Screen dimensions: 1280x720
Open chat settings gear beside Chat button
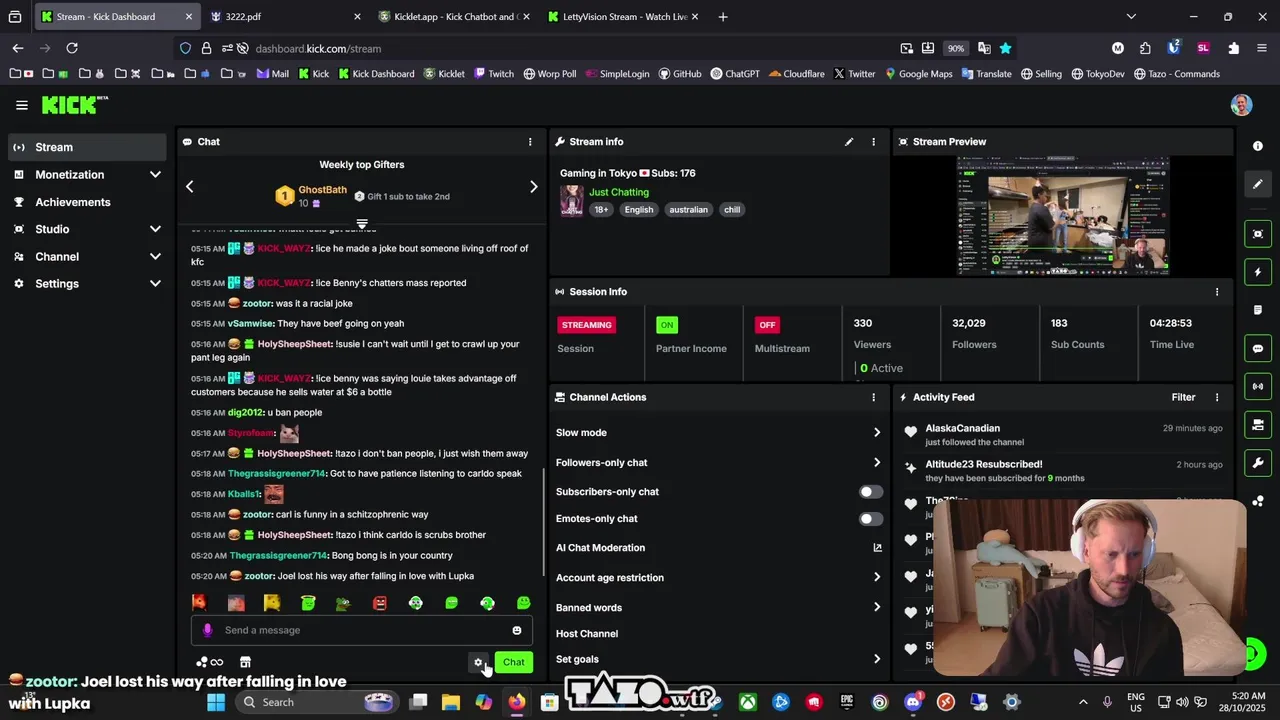click(478, 662)
